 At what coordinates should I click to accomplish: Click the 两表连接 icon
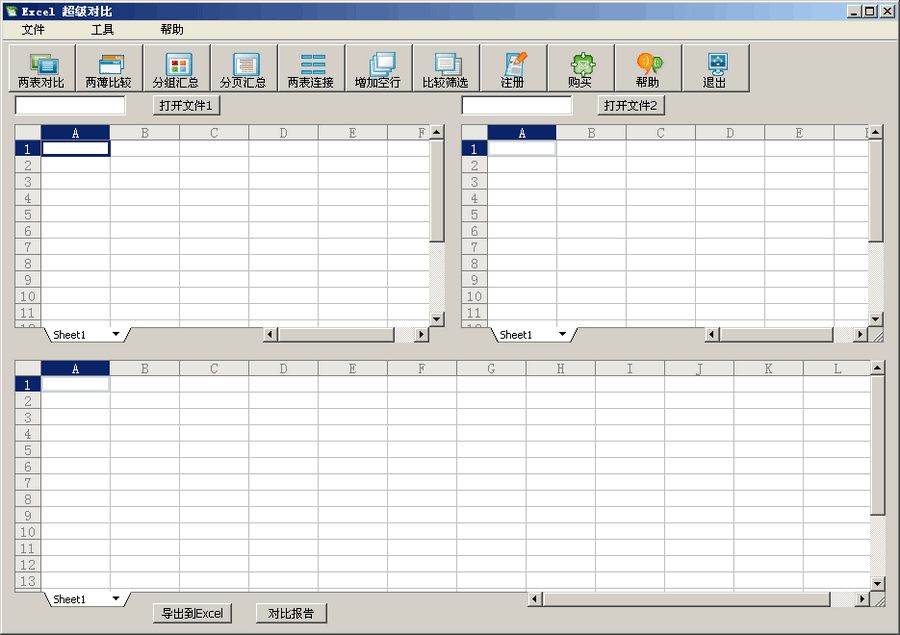click(x=311, y=67)
